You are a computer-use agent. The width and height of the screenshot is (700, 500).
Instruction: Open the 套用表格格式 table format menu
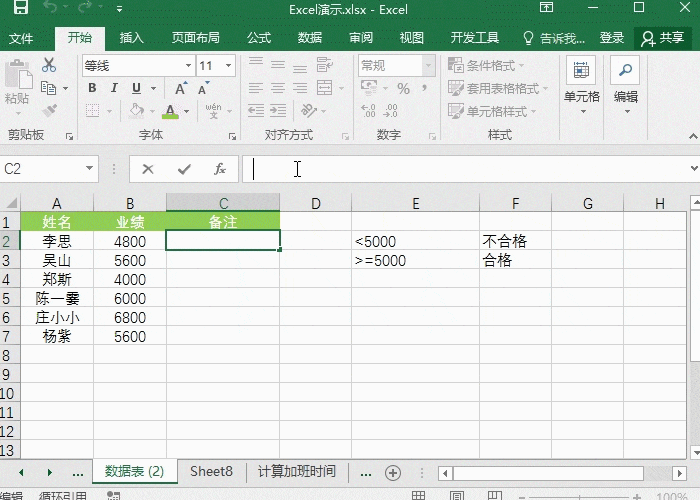[498, 88]
